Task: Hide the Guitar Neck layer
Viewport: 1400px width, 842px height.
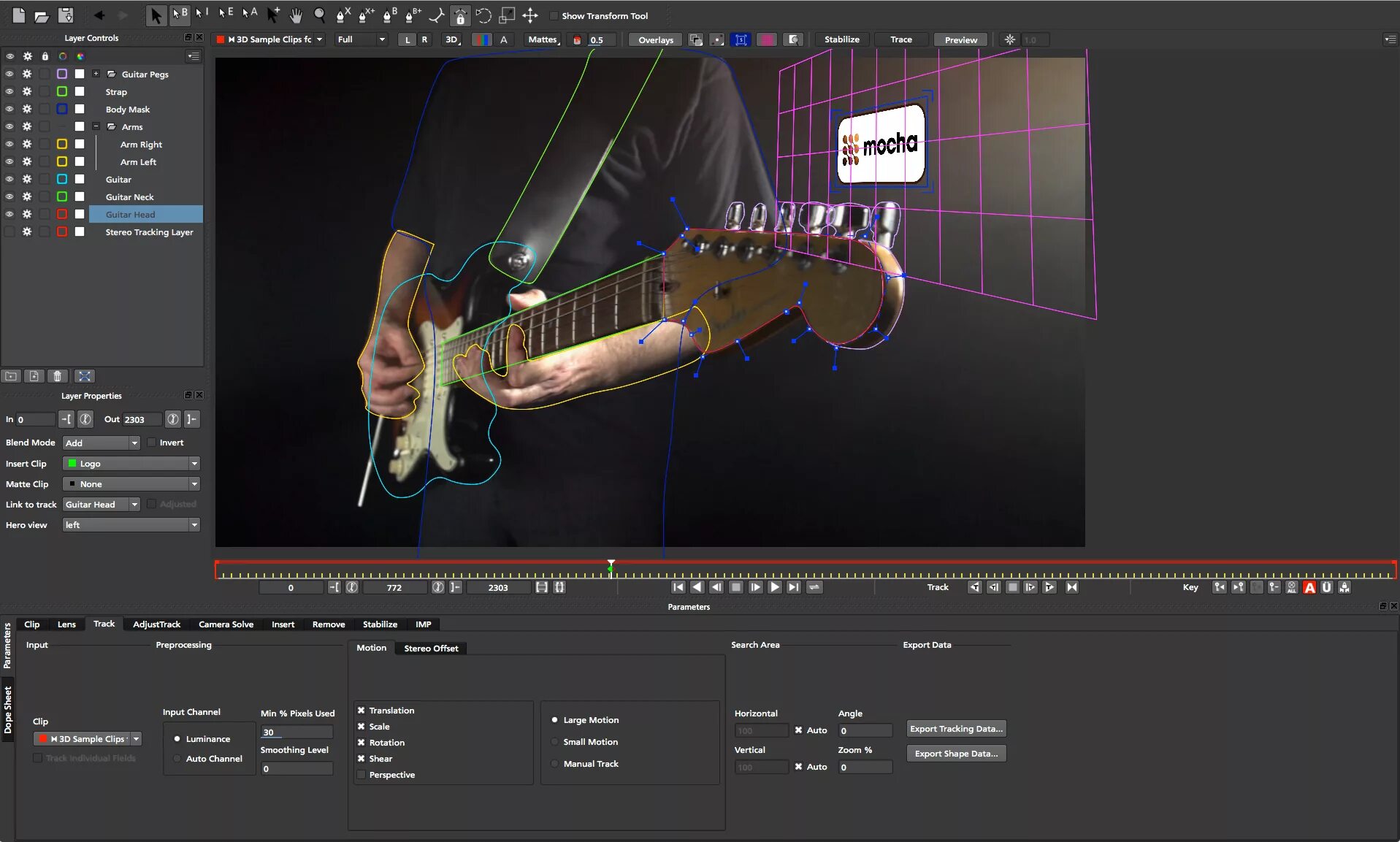Action: click(9, 196)
